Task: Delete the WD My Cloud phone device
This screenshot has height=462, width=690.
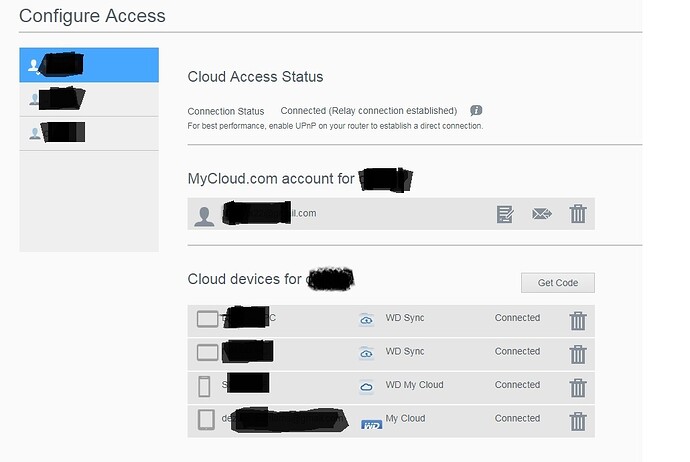Action: coord(578,388)
